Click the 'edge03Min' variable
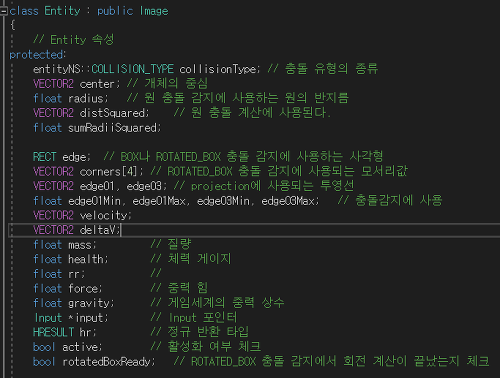The width and height of the screenshot is (500, 378). pos(223,201)
